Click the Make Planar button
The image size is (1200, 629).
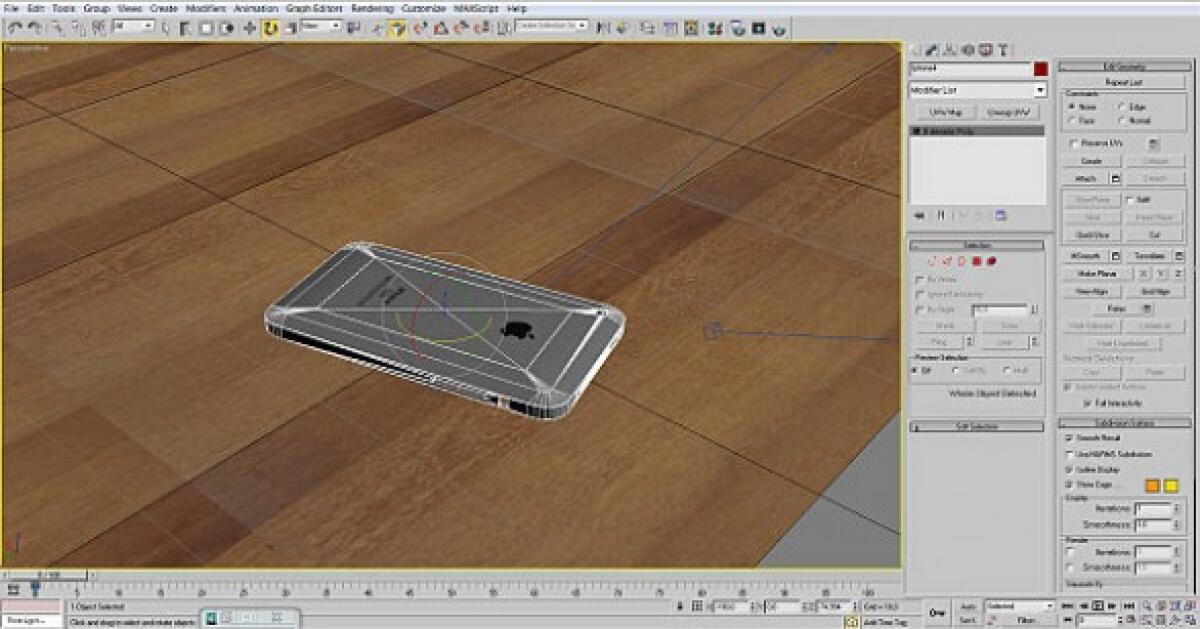click(1096, 273)
